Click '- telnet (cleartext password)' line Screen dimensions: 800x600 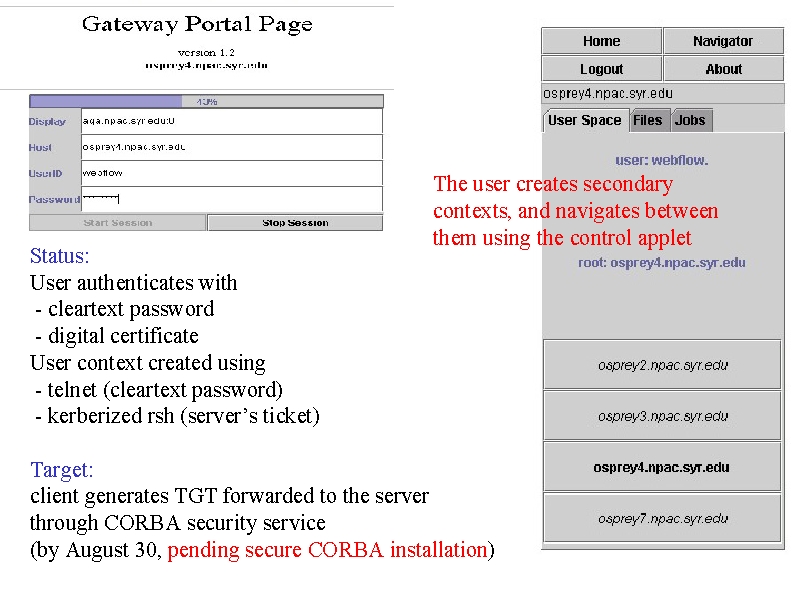click(159, 390)
